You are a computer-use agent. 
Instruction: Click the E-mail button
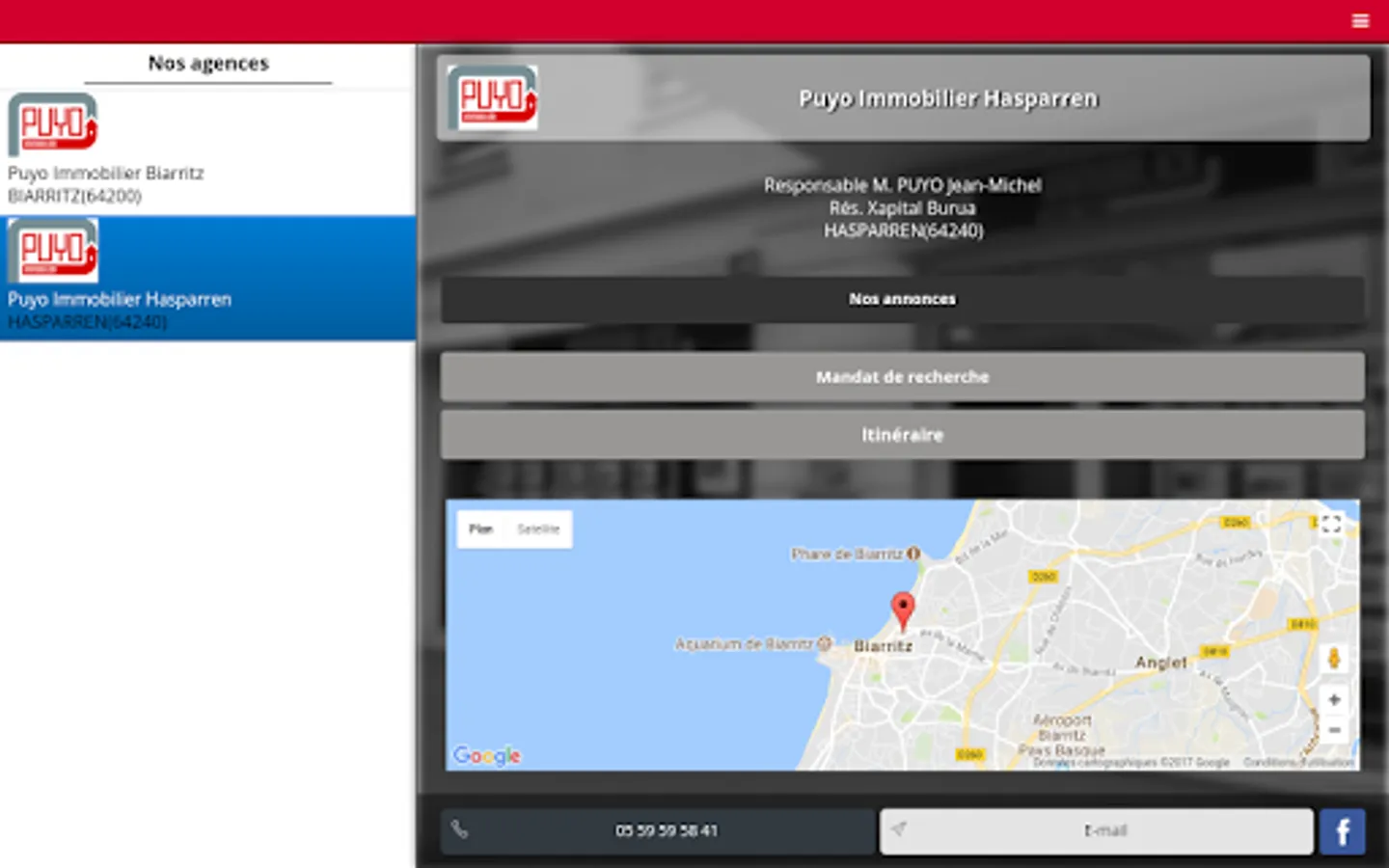tap(1096, 830)
